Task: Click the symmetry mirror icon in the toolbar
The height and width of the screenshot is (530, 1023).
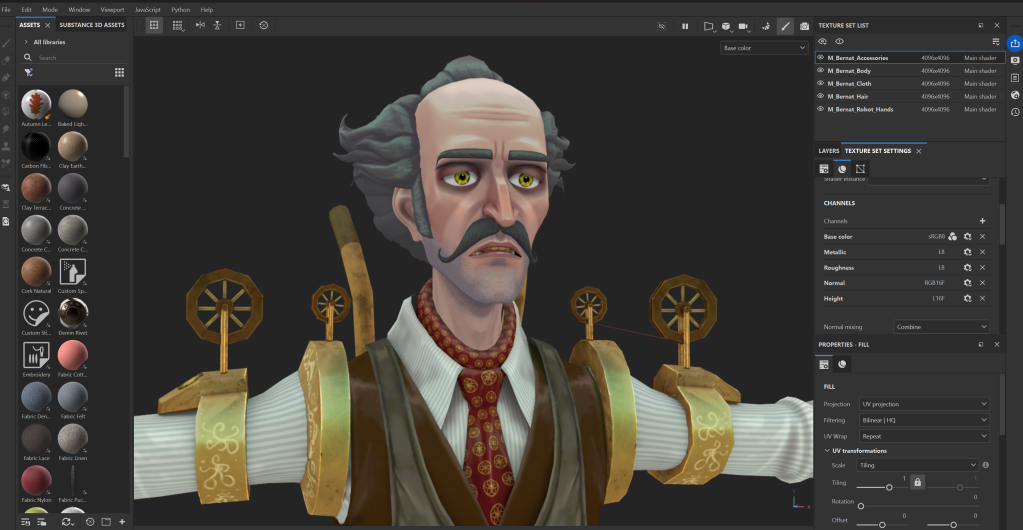Action: point(200,25)
